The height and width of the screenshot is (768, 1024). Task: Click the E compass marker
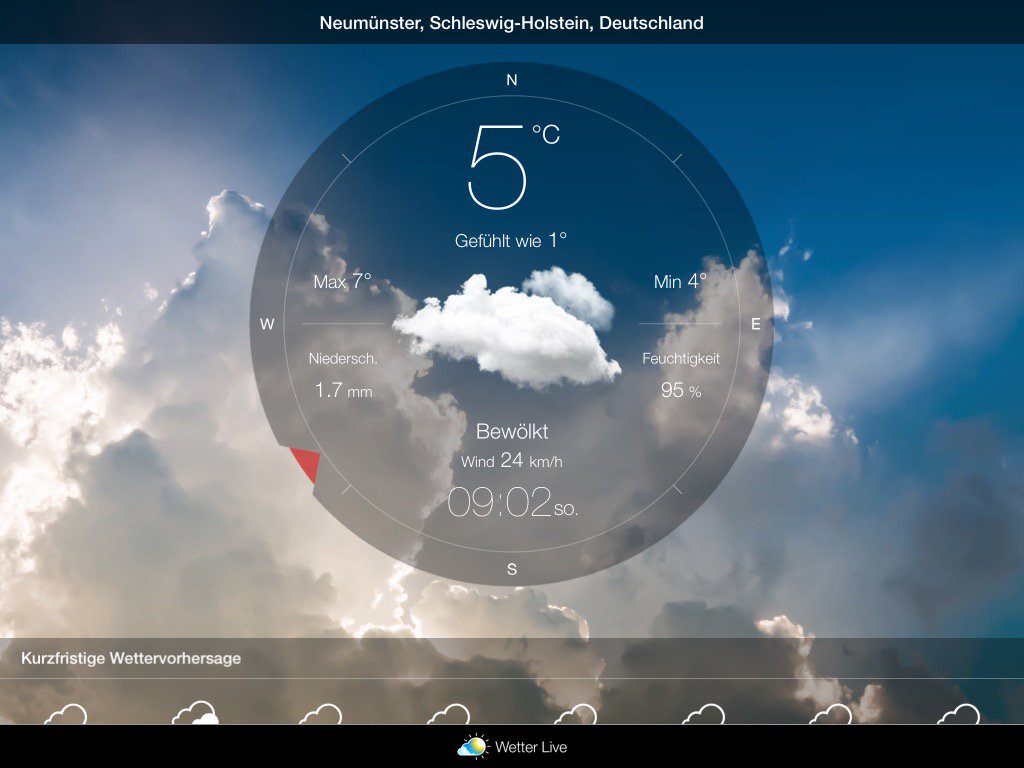coord(756,324)
